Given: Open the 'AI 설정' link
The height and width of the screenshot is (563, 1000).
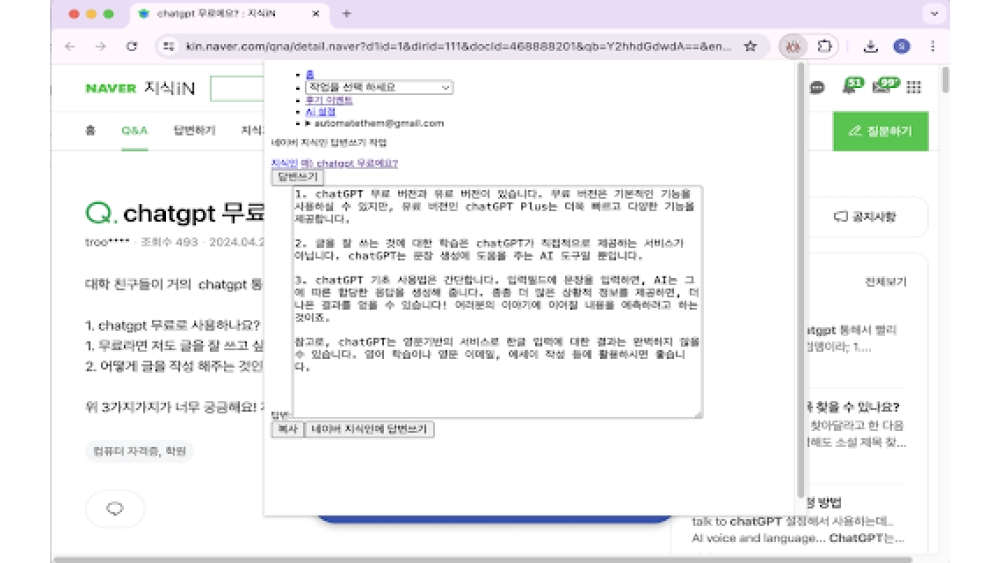Looking at the screenshot, I should point(323,112).
